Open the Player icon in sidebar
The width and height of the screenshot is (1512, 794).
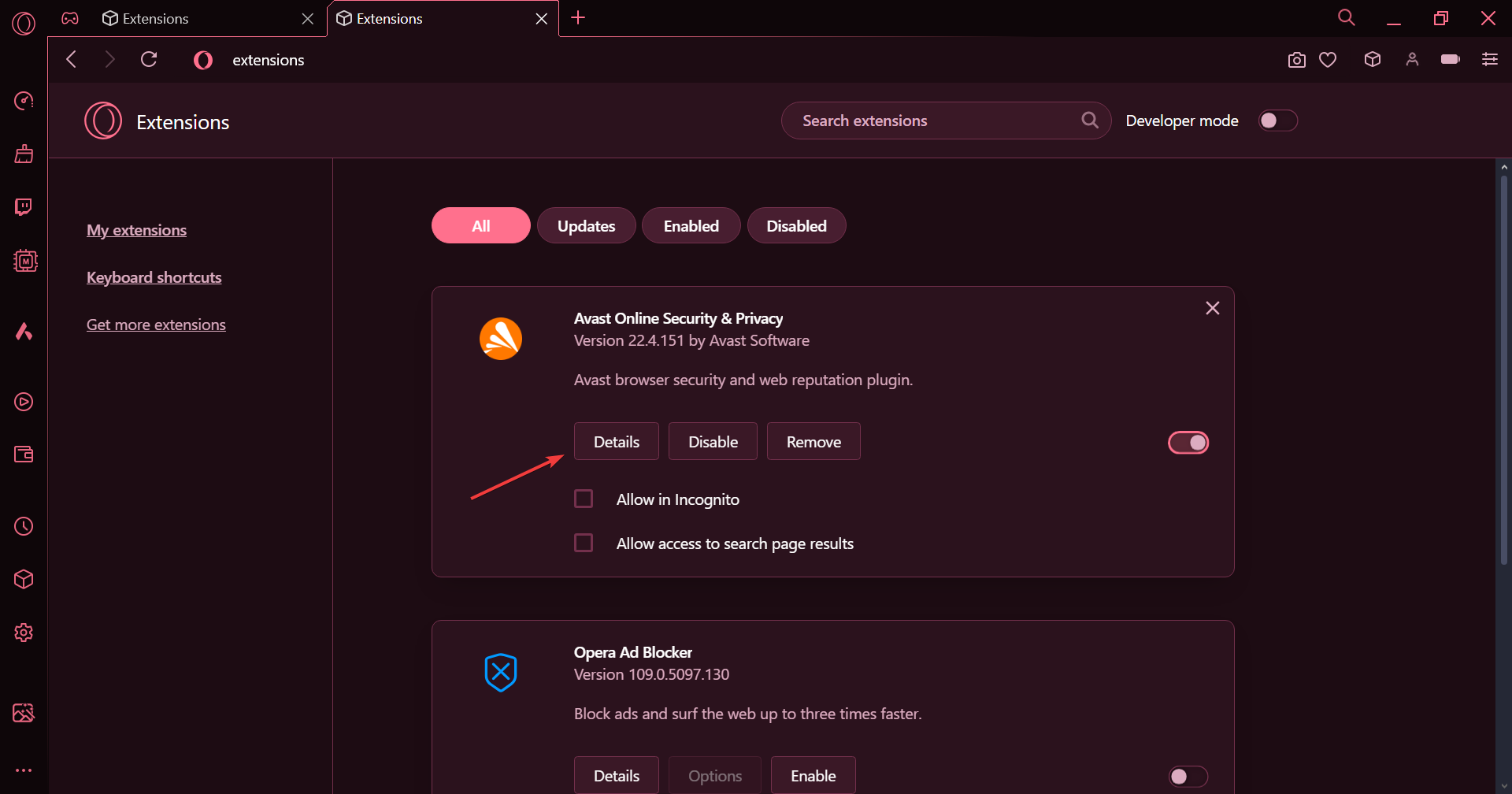coord(24,402)
